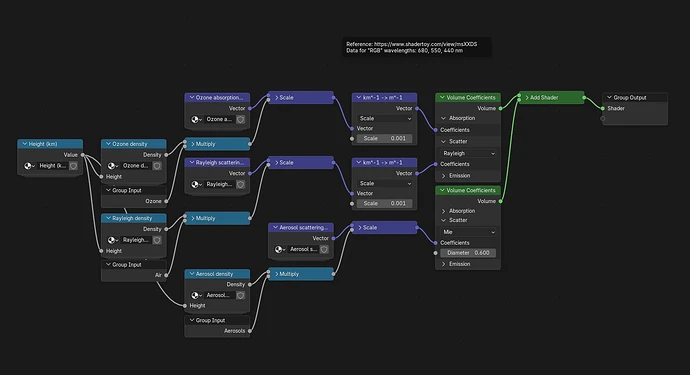Click Scale 0.001 field in lower km^-1 node

tap(385, 203)
